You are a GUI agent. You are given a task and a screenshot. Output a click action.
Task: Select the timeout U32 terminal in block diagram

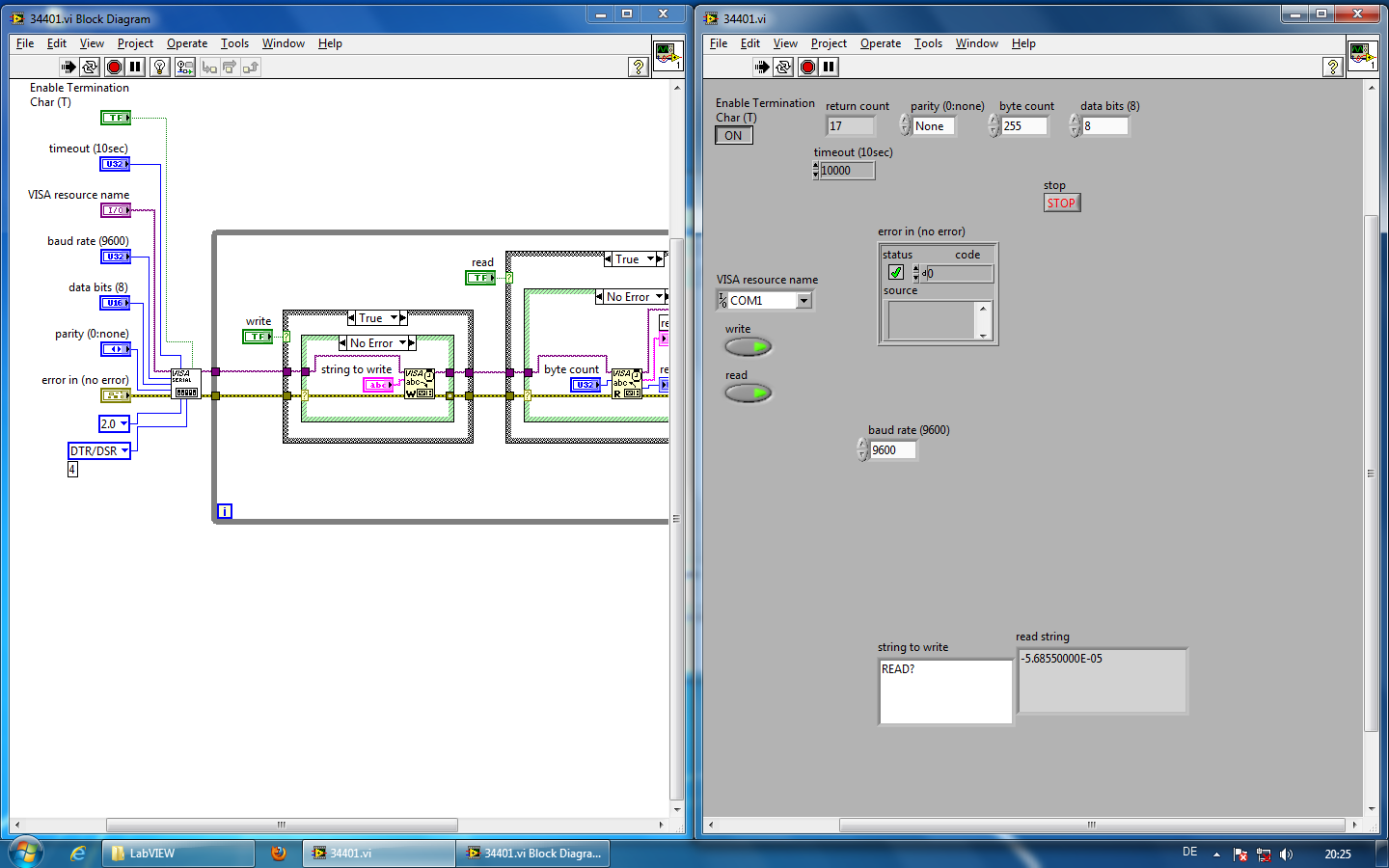point(115,164)
